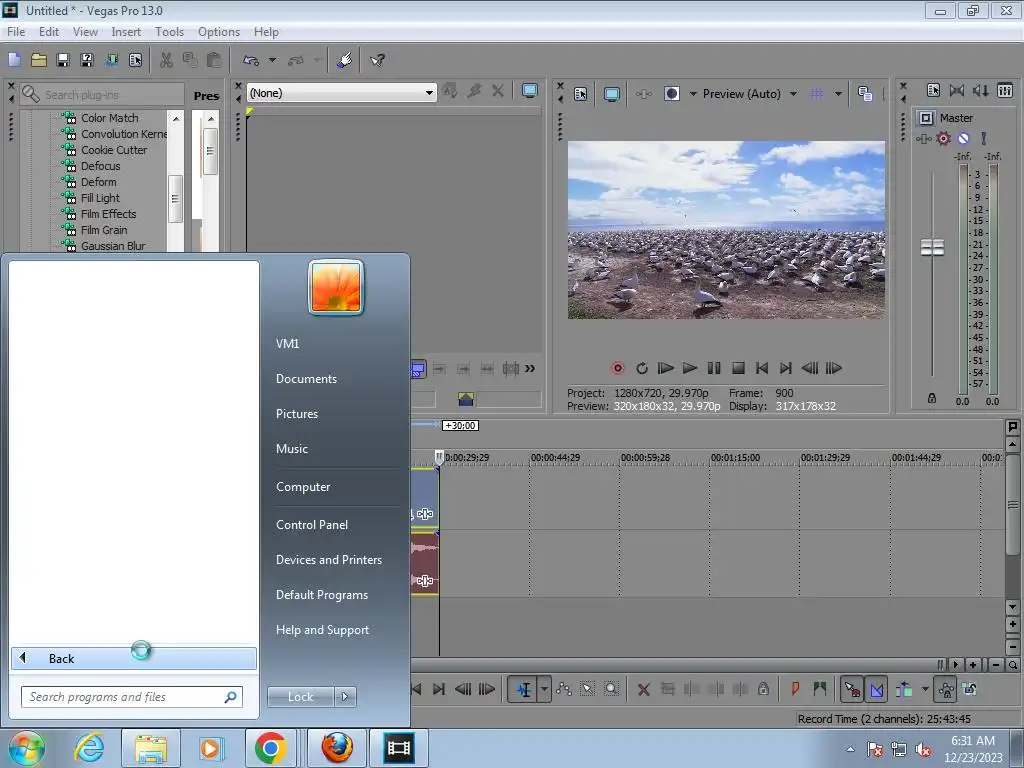Open the Auto Ripple dropdown arrow
Screen dimensions: 1024x768
[925, 689]
